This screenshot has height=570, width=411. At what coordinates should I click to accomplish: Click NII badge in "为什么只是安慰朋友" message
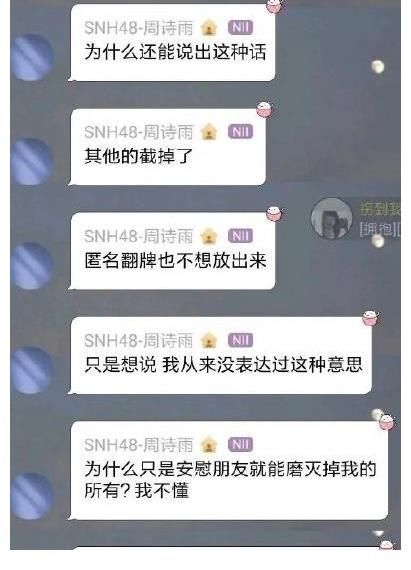240,445
